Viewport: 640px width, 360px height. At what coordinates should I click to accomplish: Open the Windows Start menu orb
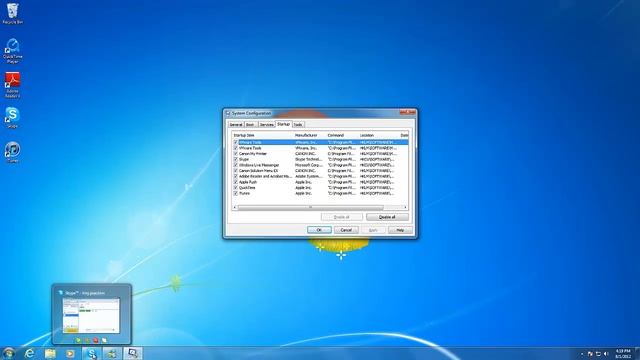9,353
